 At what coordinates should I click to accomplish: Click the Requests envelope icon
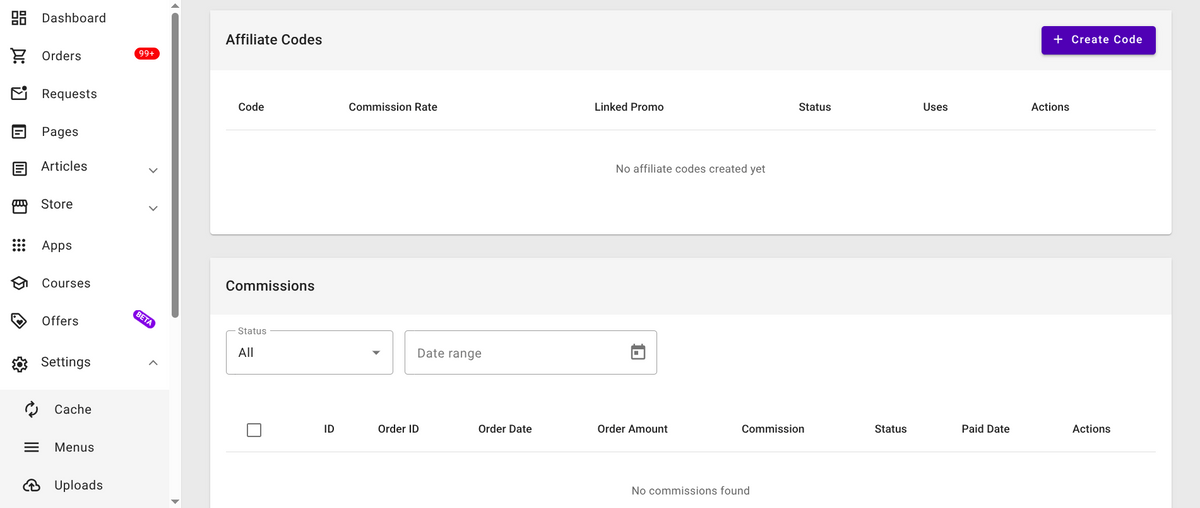pyautogui.click(x=19, y=94)
